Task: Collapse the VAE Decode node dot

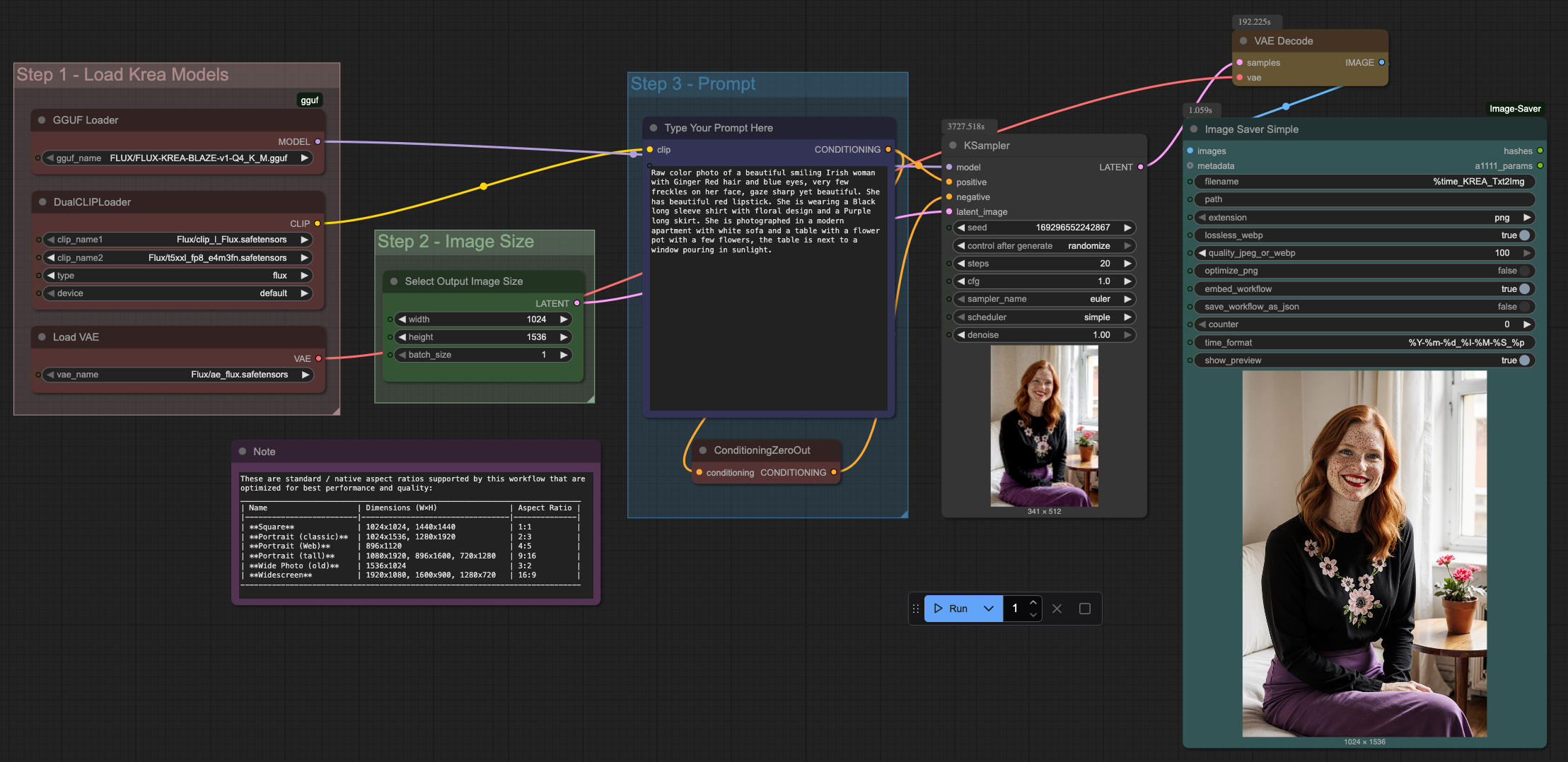Action: tap(1243, 41)
